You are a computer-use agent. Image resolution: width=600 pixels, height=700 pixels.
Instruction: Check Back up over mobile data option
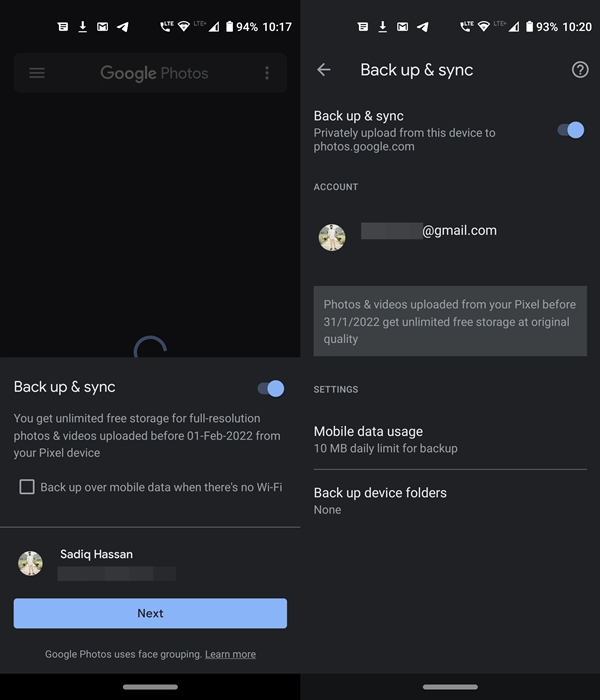coord(27,487)
